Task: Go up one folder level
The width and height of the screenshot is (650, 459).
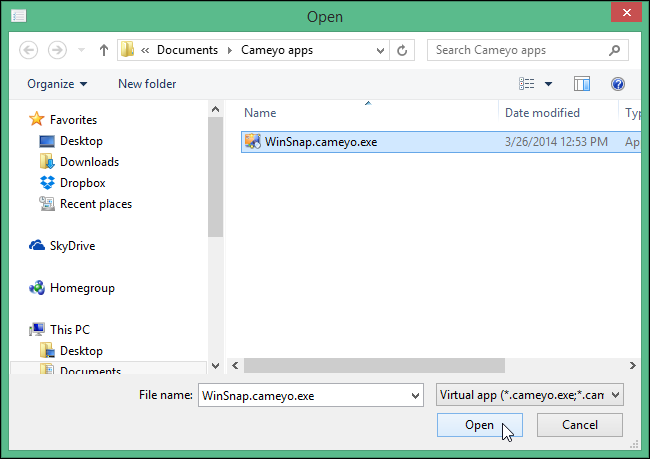Action: (104, 51)
